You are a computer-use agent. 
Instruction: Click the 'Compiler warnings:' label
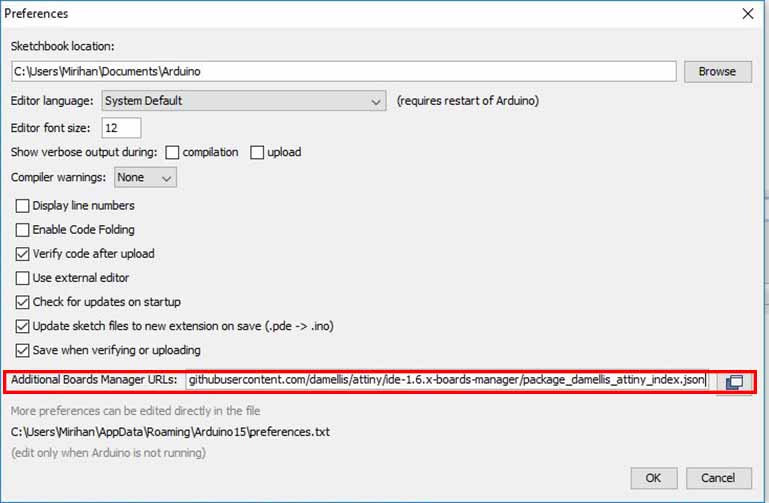(x=58, y=177)
